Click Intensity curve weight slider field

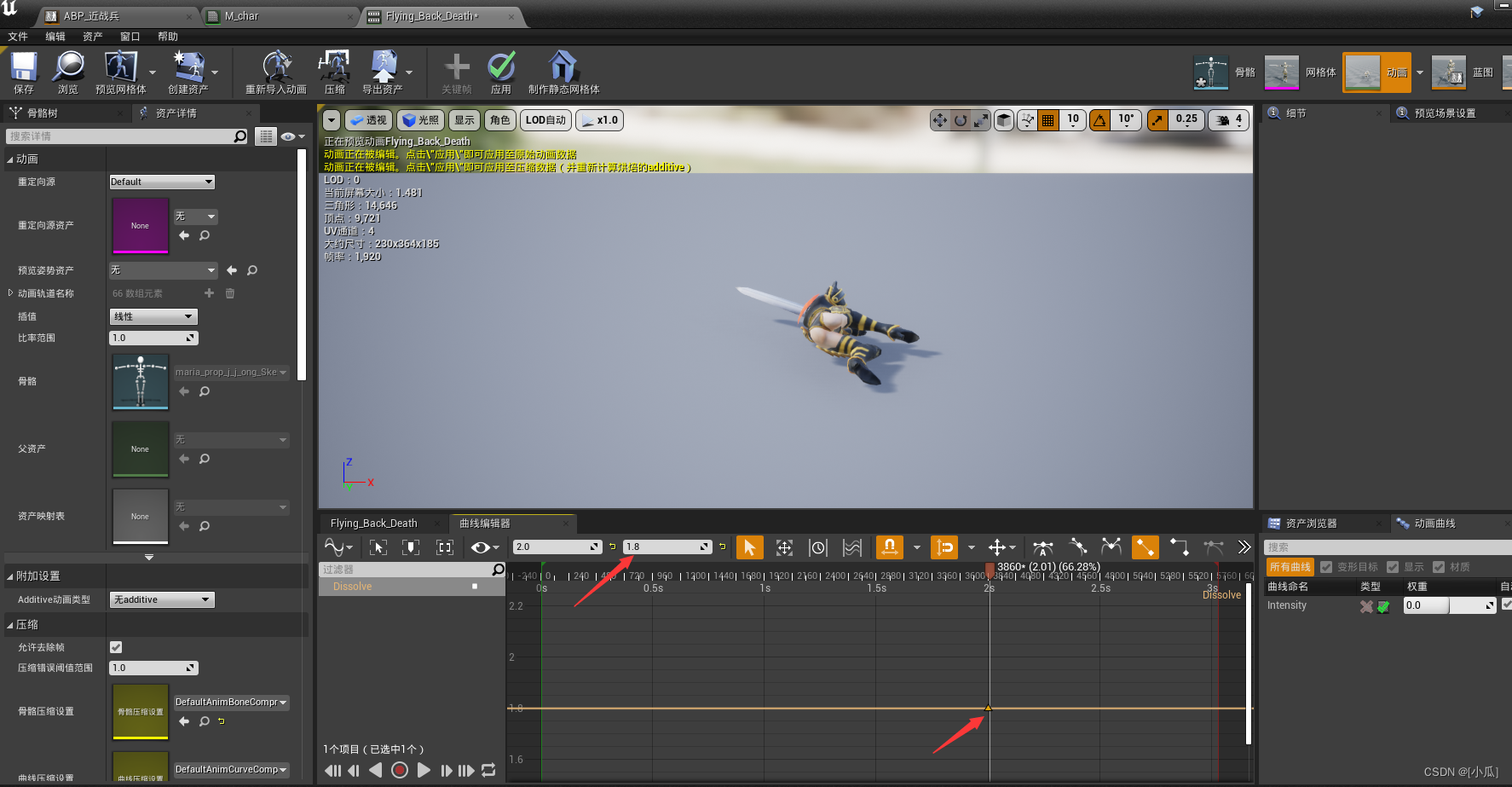coord(1450,605)
